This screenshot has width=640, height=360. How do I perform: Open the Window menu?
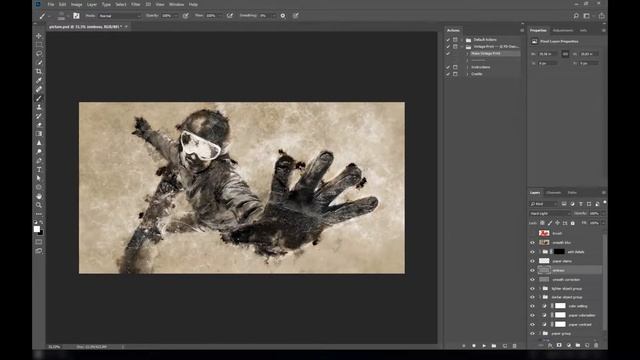tap(176, 4)
